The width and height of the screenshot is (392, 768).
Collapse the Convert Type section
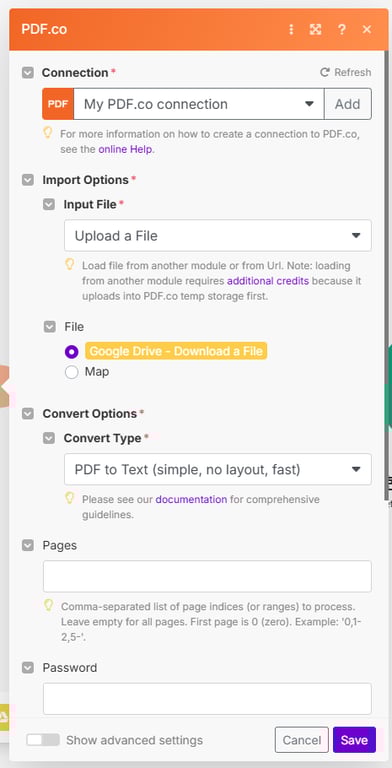pos(49,438)
